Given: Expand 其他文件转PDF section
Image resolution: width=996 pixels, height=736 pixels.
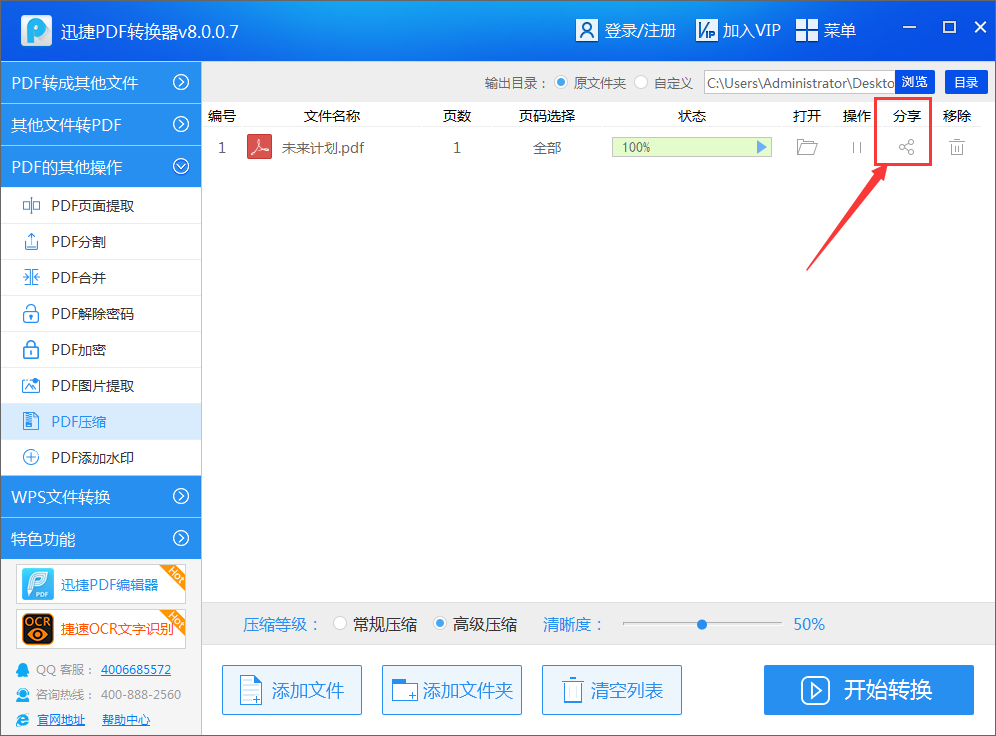Looking at the screenshot, I should (100, 124).
